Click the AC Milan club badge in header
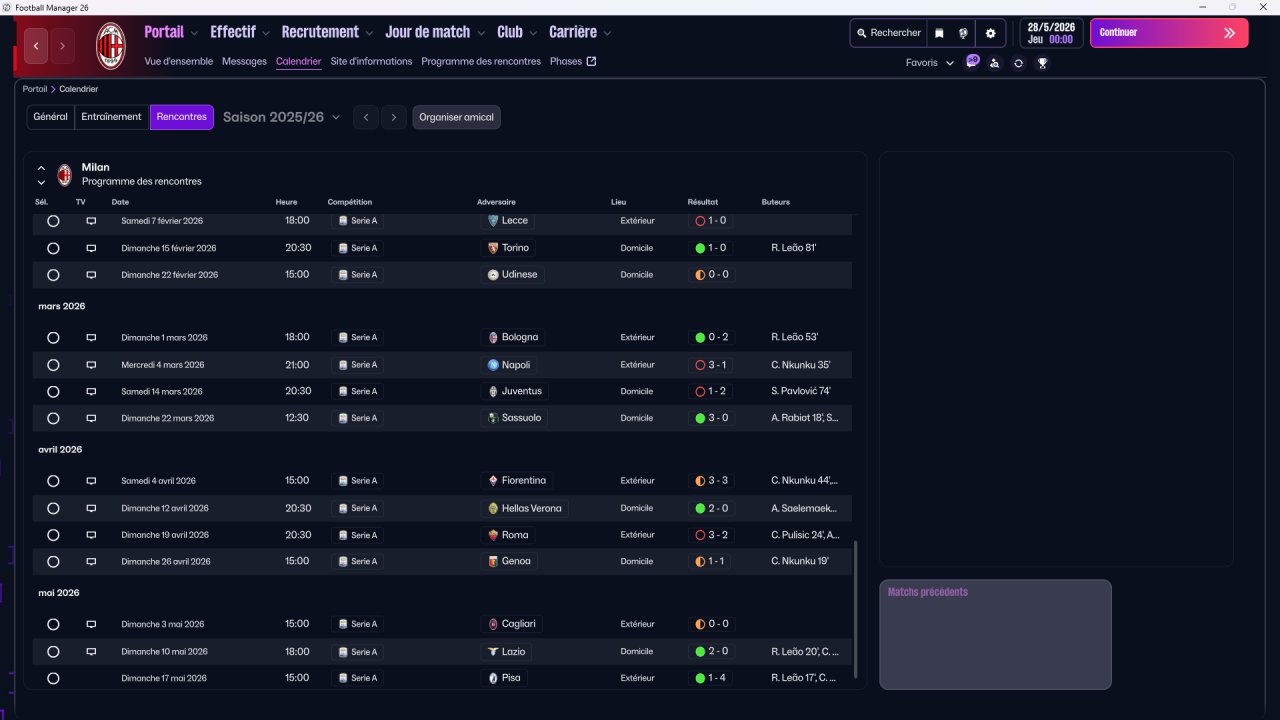The width and height of the screenshot is (1280, 720). 110,45
